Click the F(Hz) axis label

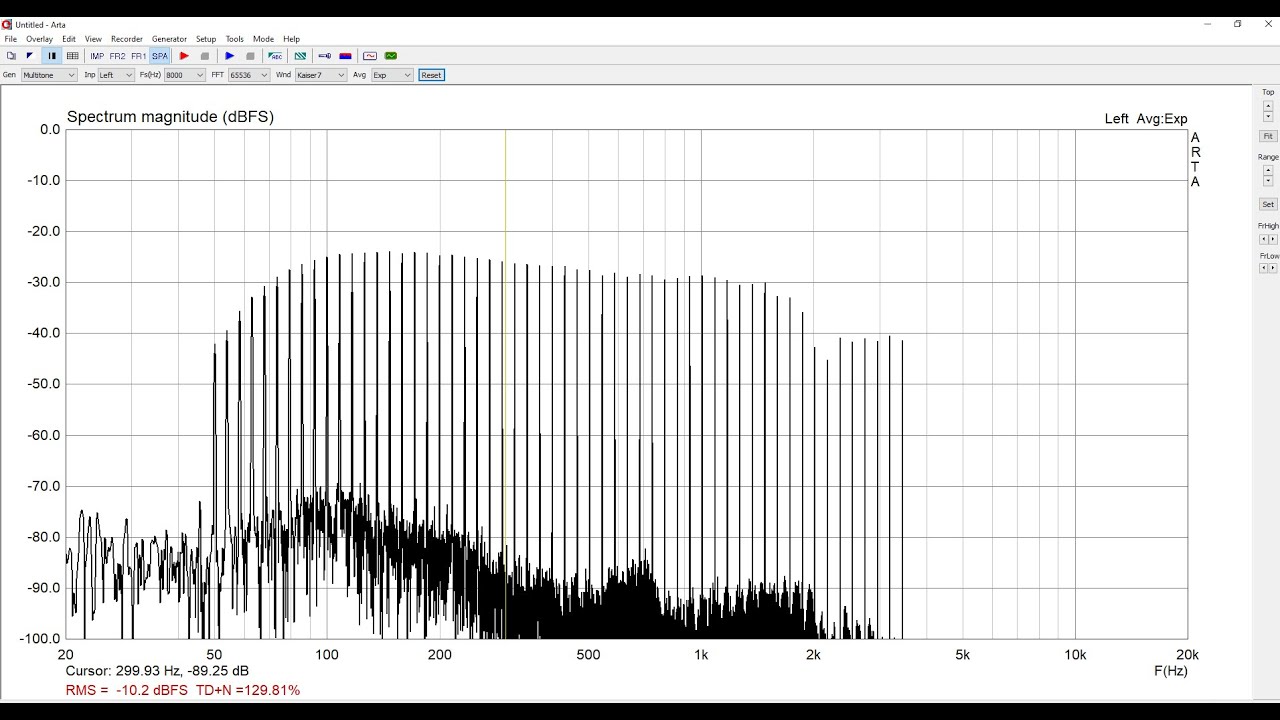coord(1171,671)
